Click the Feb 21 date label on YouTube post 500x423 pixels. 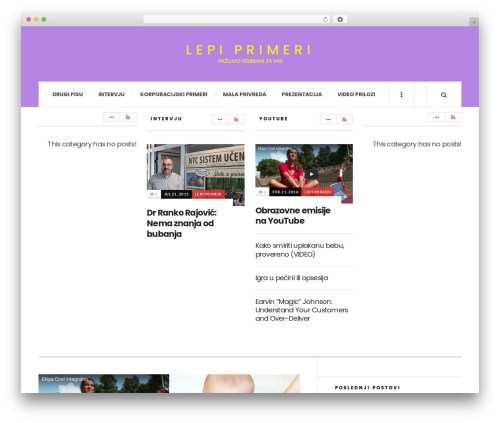[285, 192]
